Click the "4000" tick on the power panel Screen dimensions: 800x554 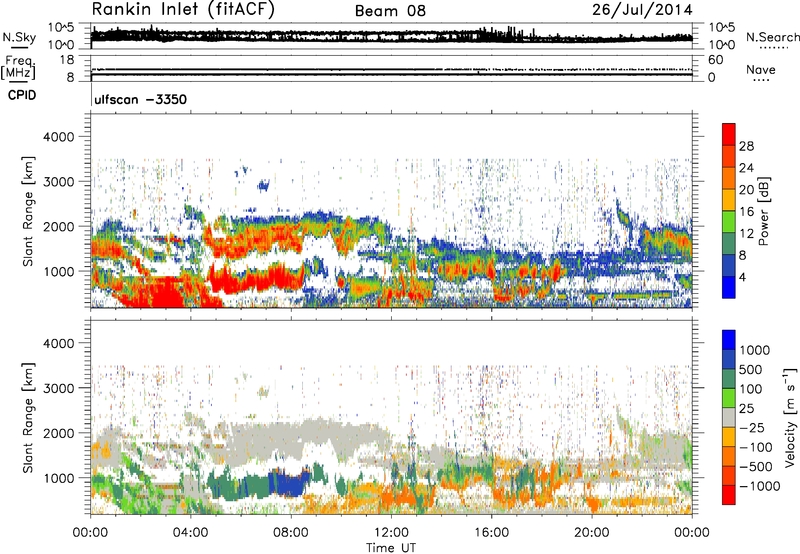[x=58, y=137]
